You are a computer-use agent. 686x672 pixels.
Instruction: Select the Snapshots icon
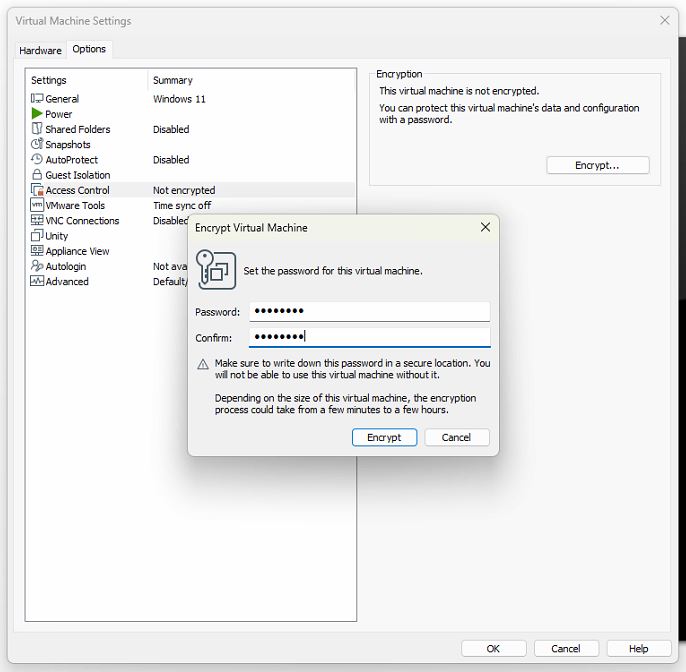coord(37,144)
